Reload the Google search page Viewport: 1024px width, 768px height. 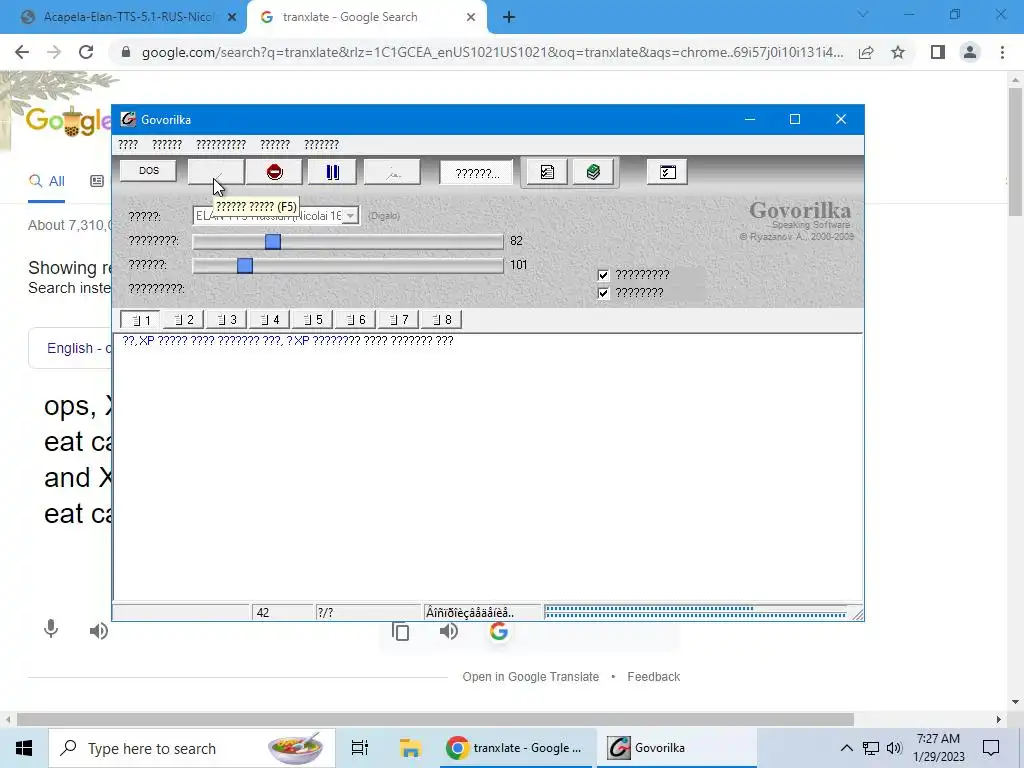86,52
